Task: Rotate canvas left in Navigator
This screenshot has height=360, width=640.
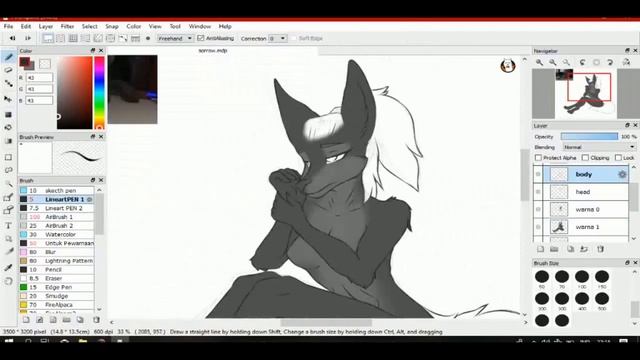Action: (582, 62)
